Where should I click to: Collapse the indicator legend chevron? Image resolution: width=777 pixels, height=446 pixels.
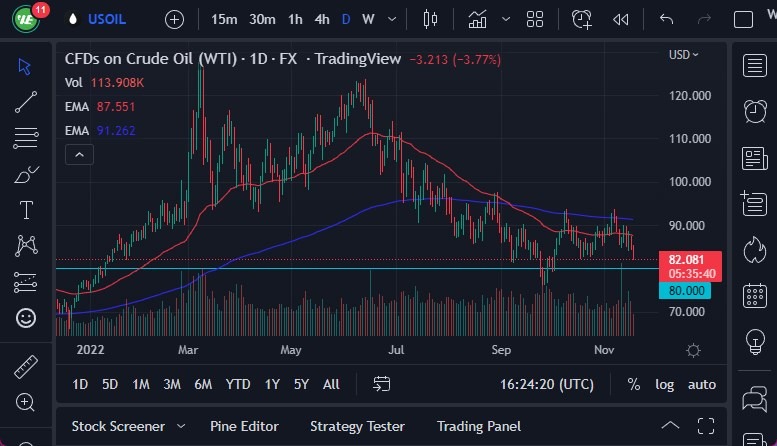[78, 154]
